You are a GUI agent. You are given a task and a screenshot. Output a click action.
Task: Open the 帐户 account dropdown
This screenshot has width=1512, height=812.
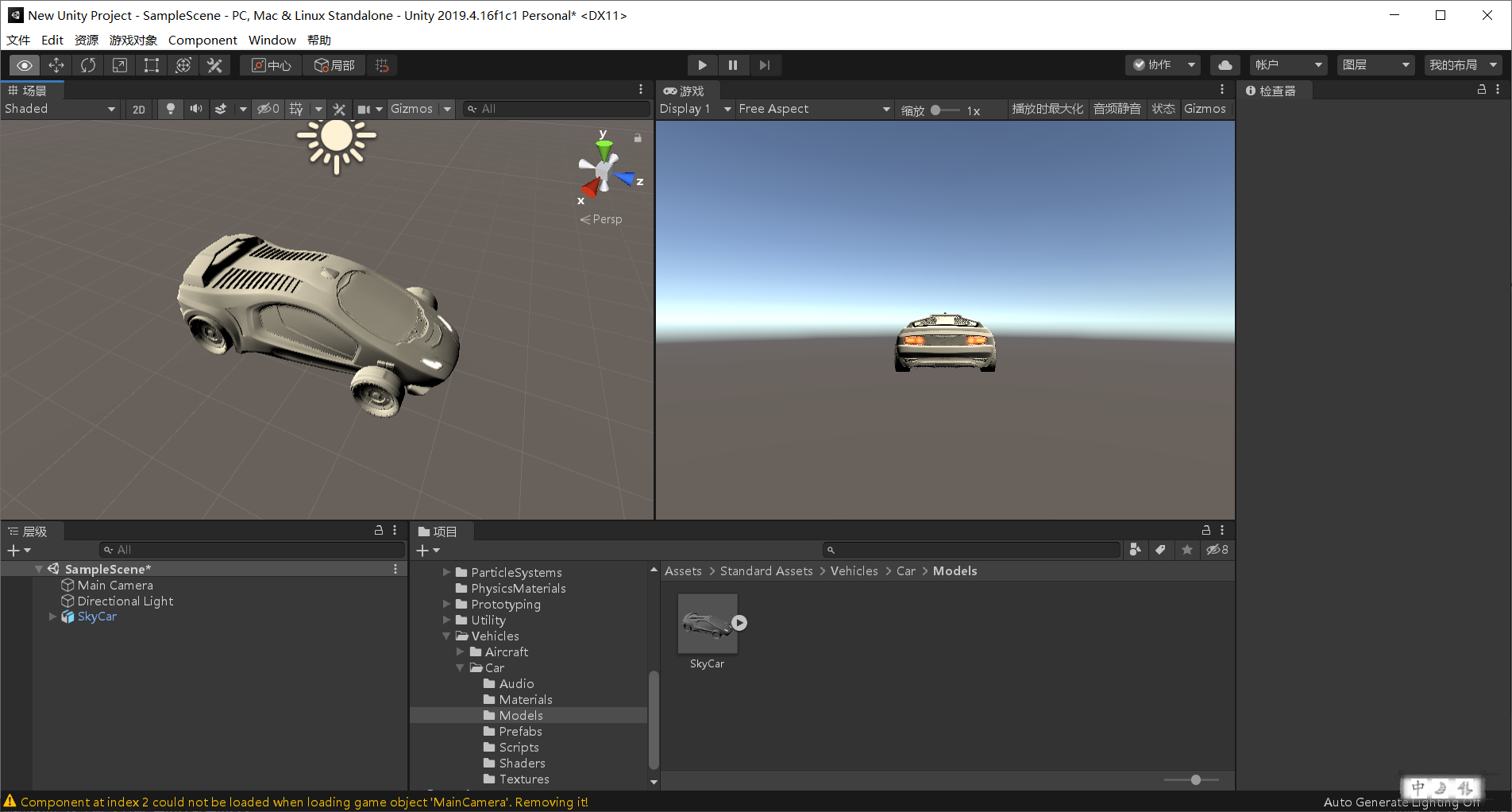coord(1288,65)
